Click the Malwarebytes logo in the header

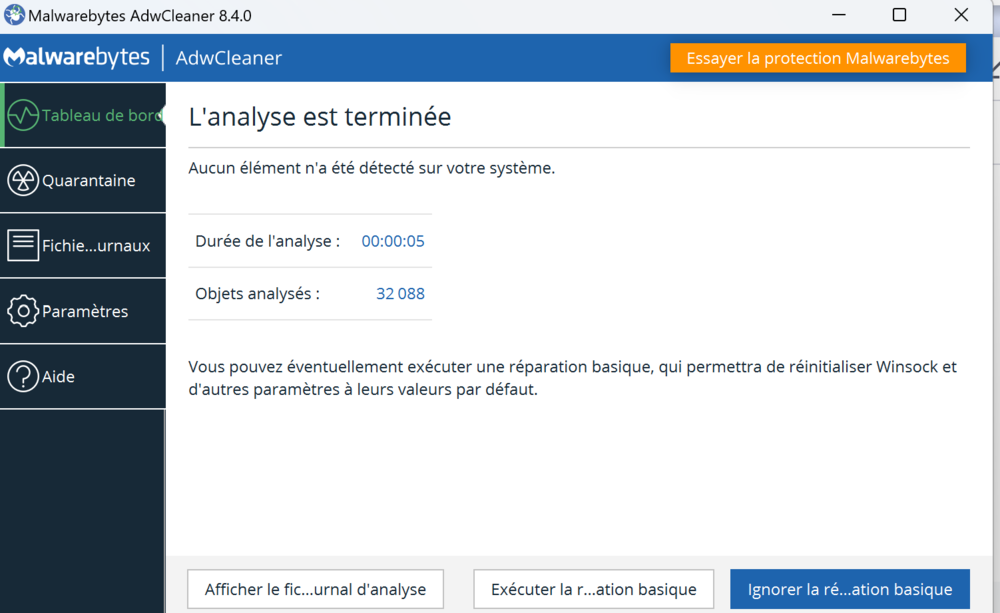click(x=77, y=58)
